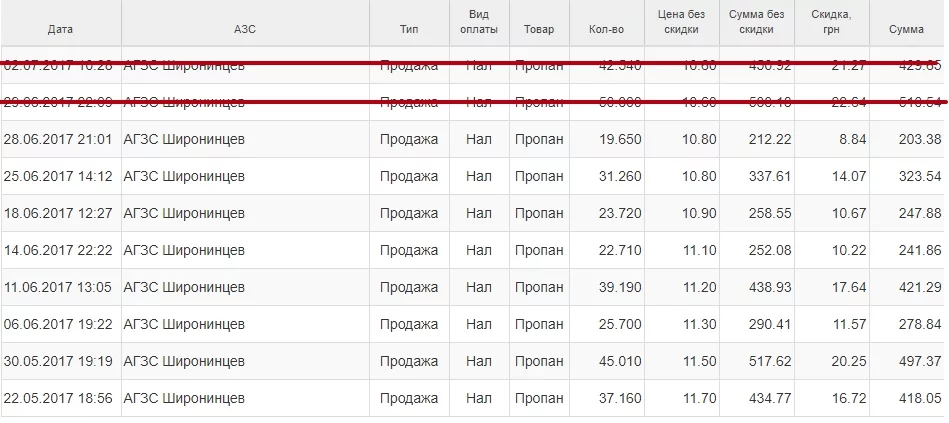Click АГЗС Широнинцев in the 11.06.2017 row

(x=183, y=287)
